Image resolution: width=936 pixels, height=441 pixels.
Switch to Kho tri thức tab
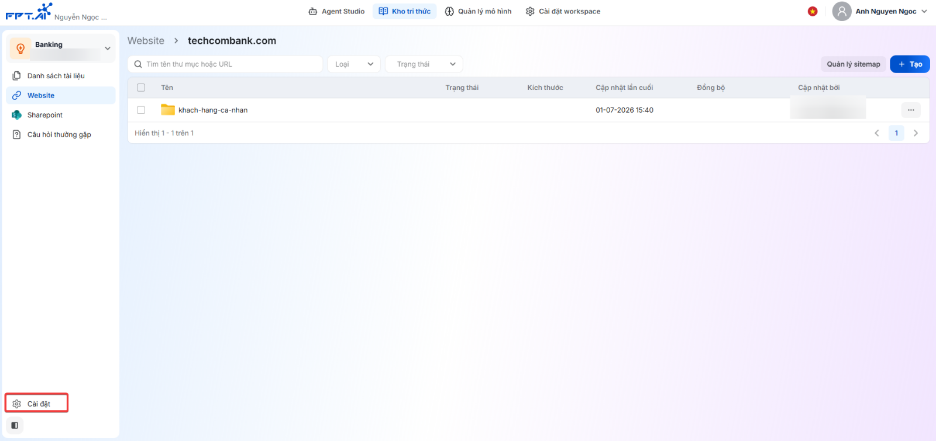405,11
